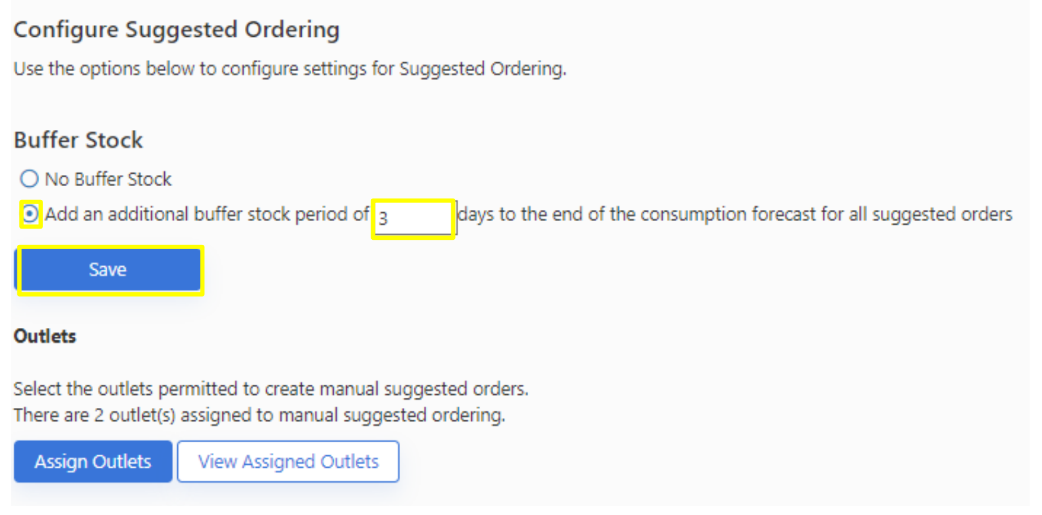The image size is (1042, 515).
Task: Select the additional buffer stock period radio button
Action: [31, 214]
